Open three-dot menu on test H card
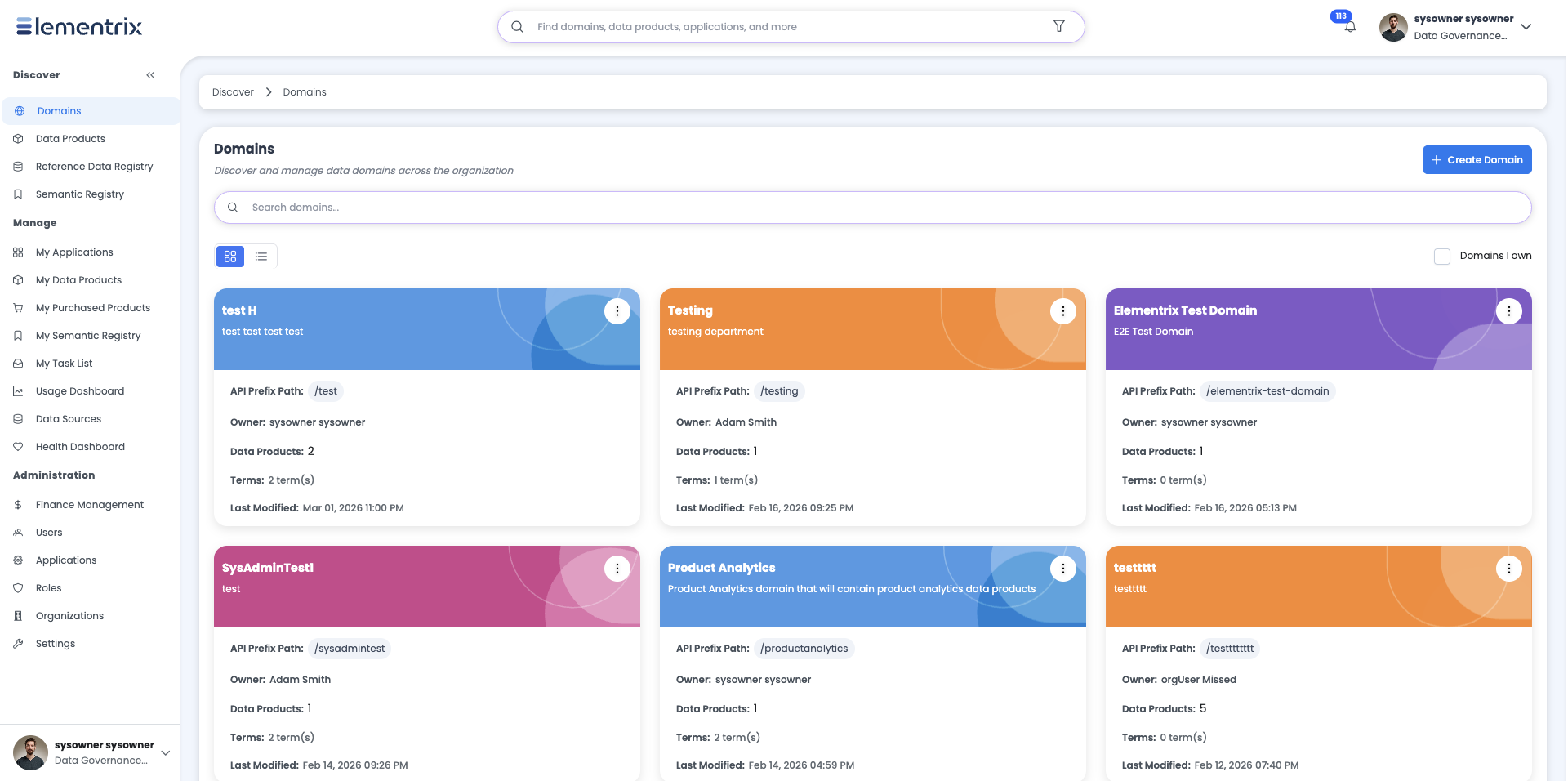This screenshot has height=781, width=1568. point(617,310)
